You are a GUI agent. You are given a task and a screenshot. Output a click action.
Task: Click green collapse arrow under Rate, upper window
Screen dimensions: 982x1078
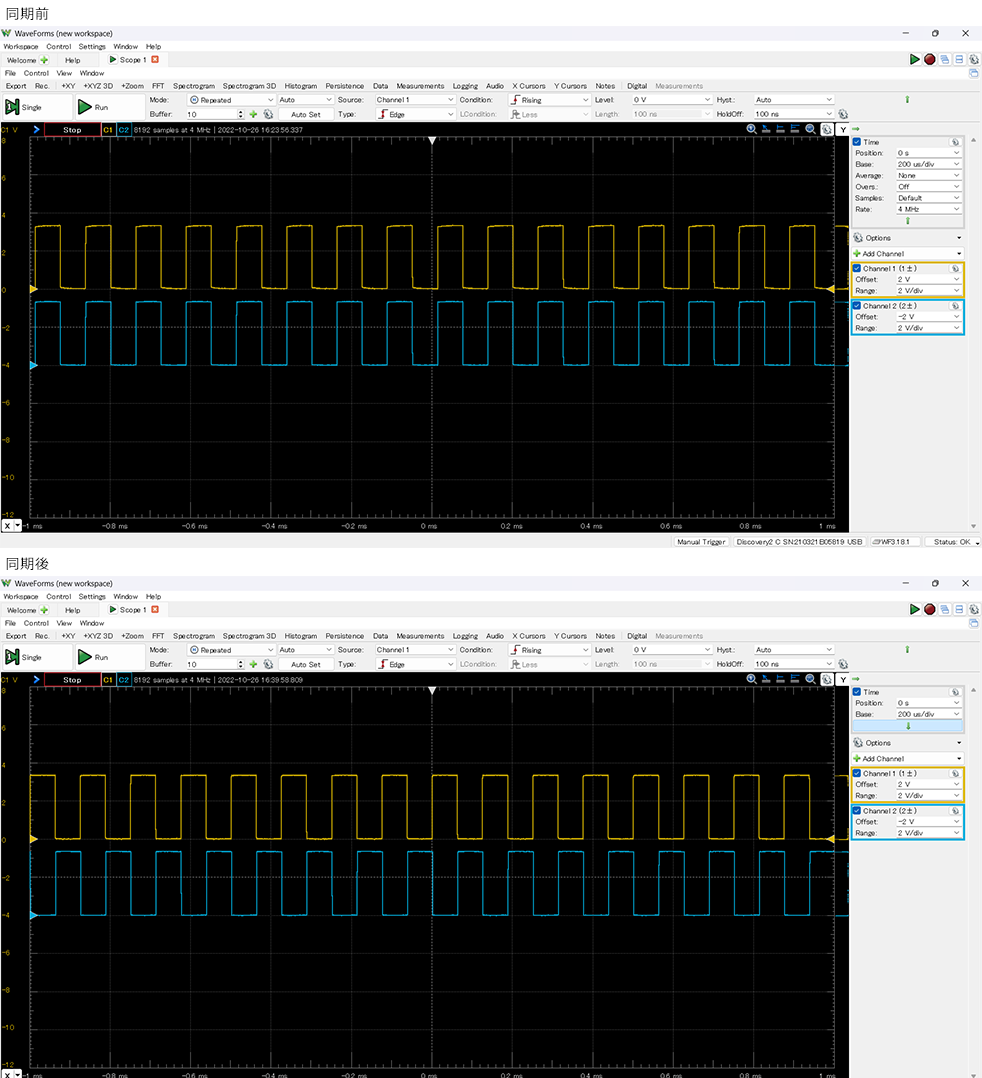pos(908,221)
